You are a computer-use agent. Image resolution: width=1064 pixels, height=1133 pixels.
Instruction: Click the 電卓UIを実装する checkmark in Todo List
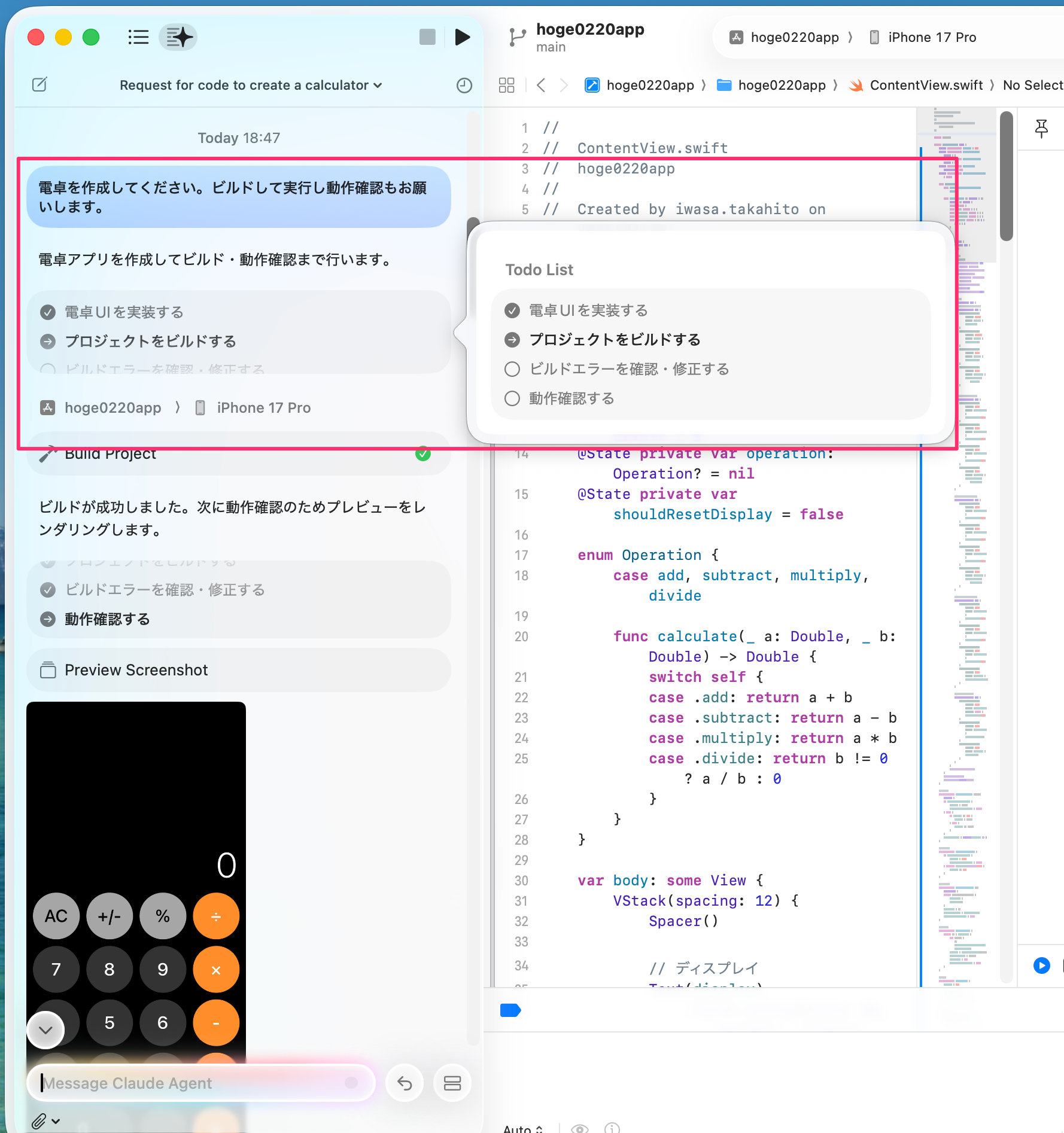click(512, 310)
